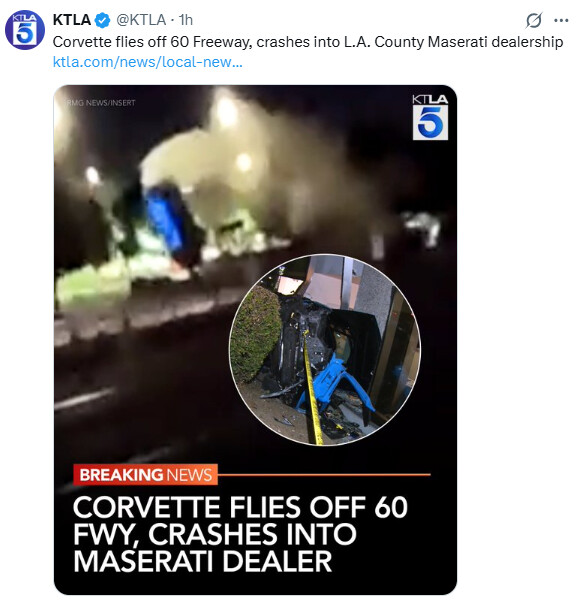Click the "CORVETTE FLIES OFF 60 FWY" headline

[x=240, y=520]
